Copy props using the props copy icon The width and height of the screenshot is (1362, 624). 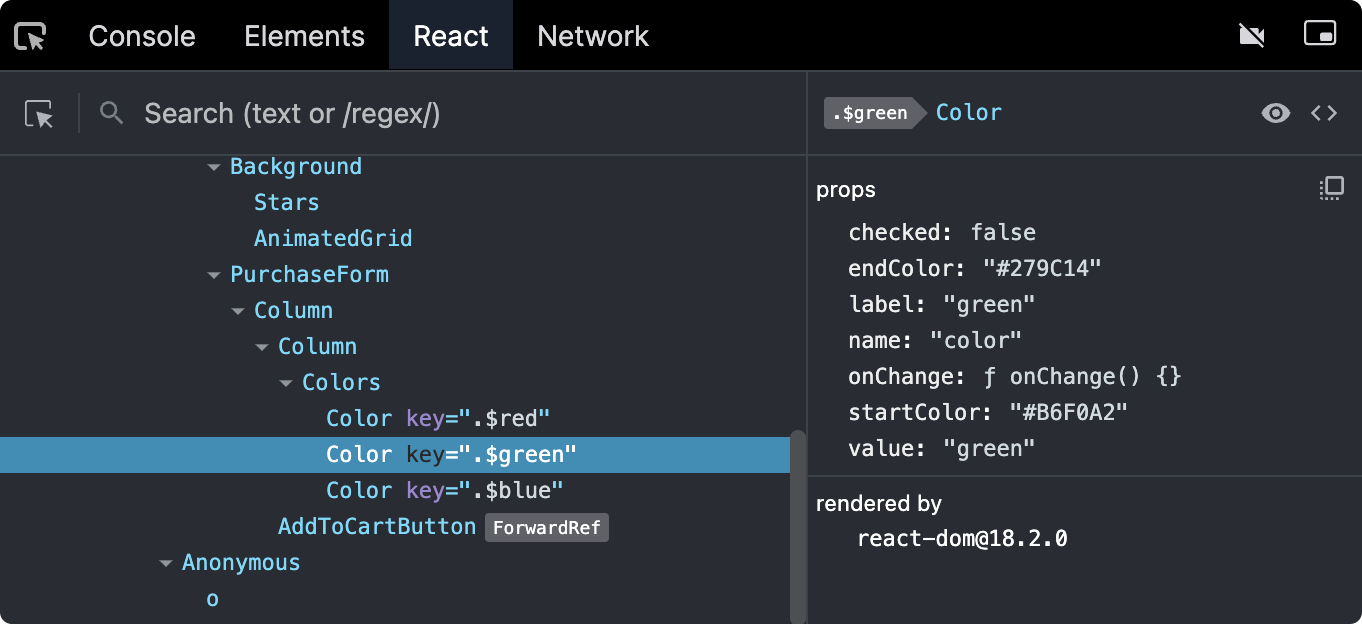(1331, 188)
